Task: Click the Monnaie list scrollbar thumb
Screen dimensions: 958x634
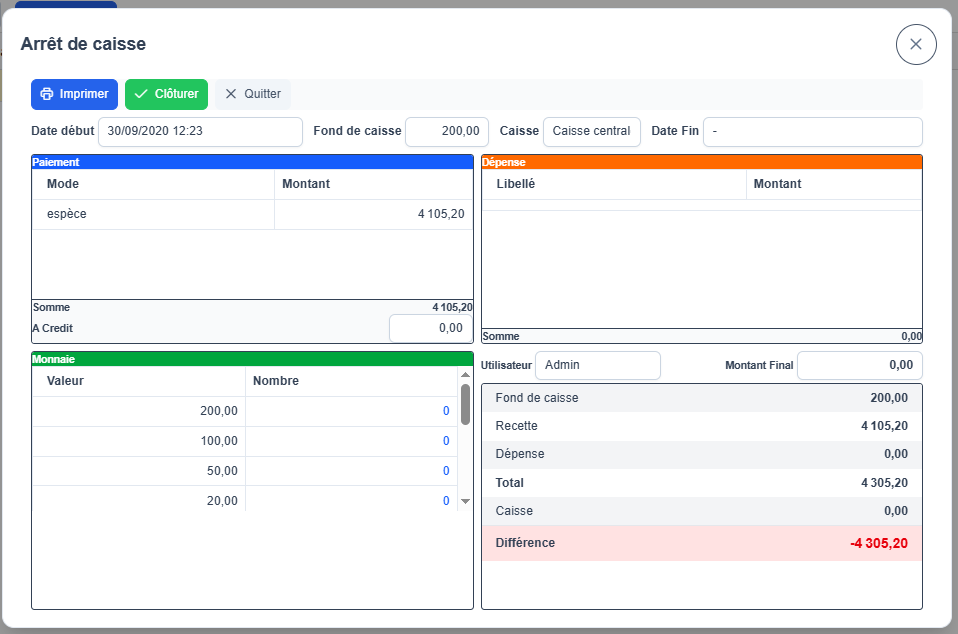Action: pyautogui.click(x=465, y=403)
